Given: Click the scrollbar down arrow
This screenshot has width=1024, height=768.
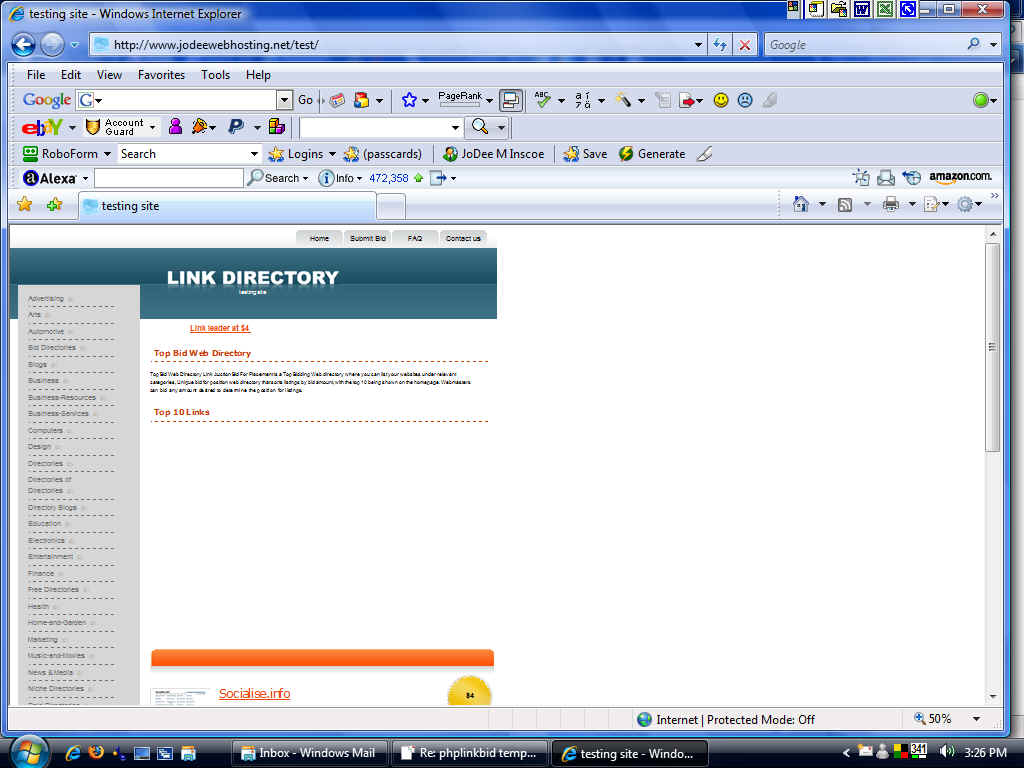Looking at the screenshot, I should (993, 696).
